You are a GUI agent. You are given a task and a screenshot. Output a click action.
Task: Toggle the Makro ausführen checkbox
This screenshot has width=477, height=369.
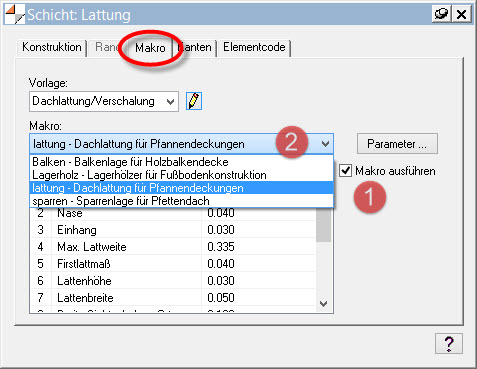click(345, 171)
